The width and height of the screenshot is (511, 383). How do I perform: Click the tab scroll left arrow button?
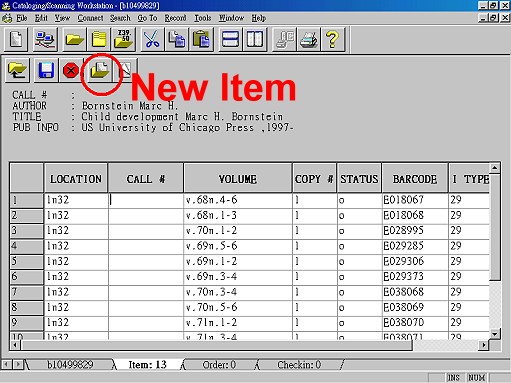pos(7,365)
